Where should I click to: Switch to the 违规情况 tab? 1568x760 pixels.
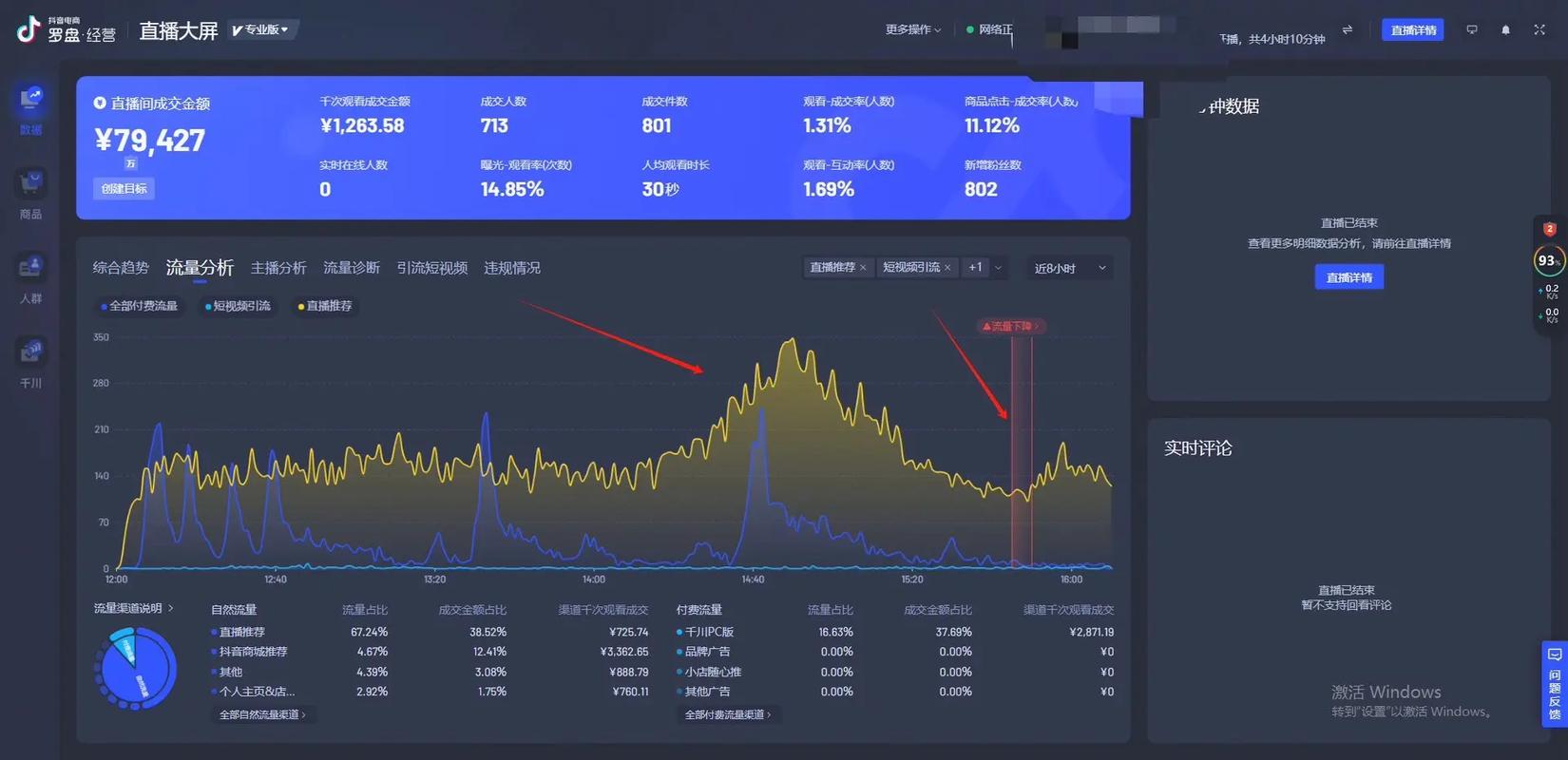512,268
